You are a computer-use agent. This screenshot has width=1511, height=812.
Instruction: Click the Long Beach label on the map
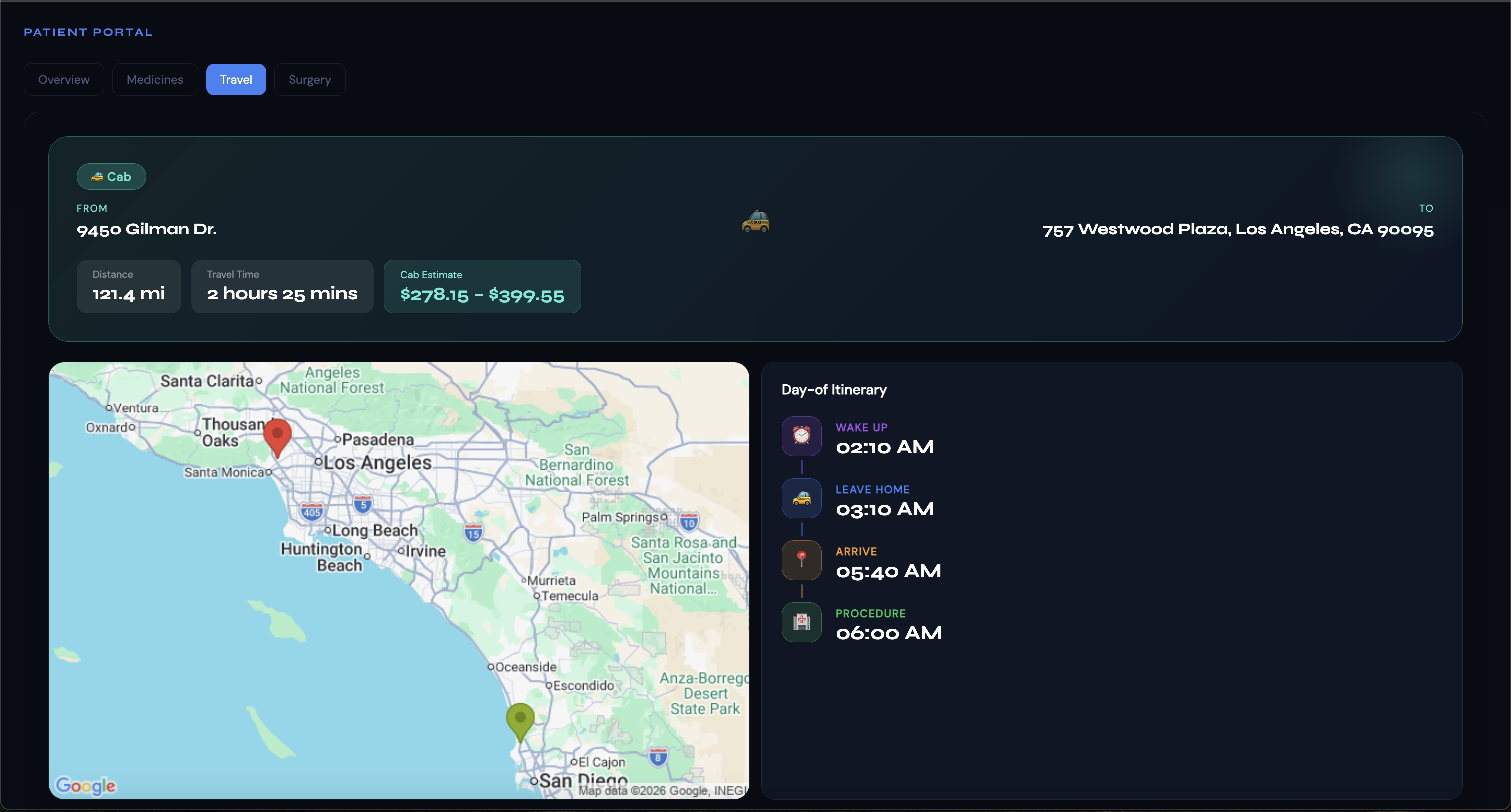375,530
